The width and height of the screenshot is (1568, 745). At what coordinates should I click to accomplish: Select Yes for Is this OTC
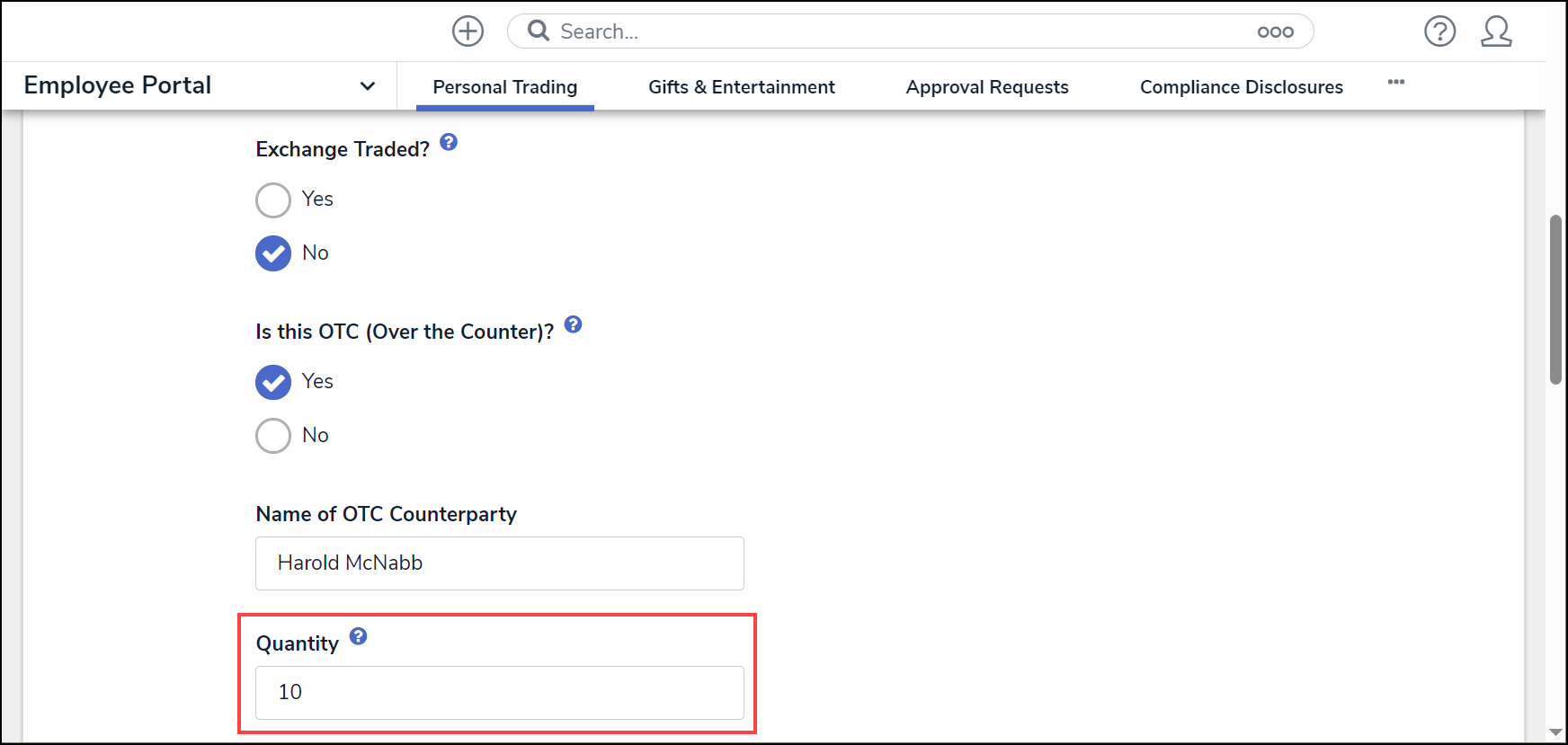point(273,382)
